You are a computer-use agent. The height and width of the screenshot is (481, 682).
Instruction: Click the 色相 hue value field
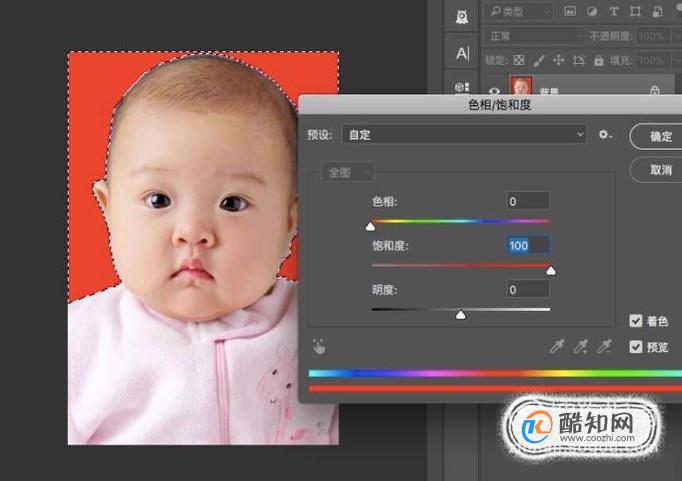click(x=528, y=201)
